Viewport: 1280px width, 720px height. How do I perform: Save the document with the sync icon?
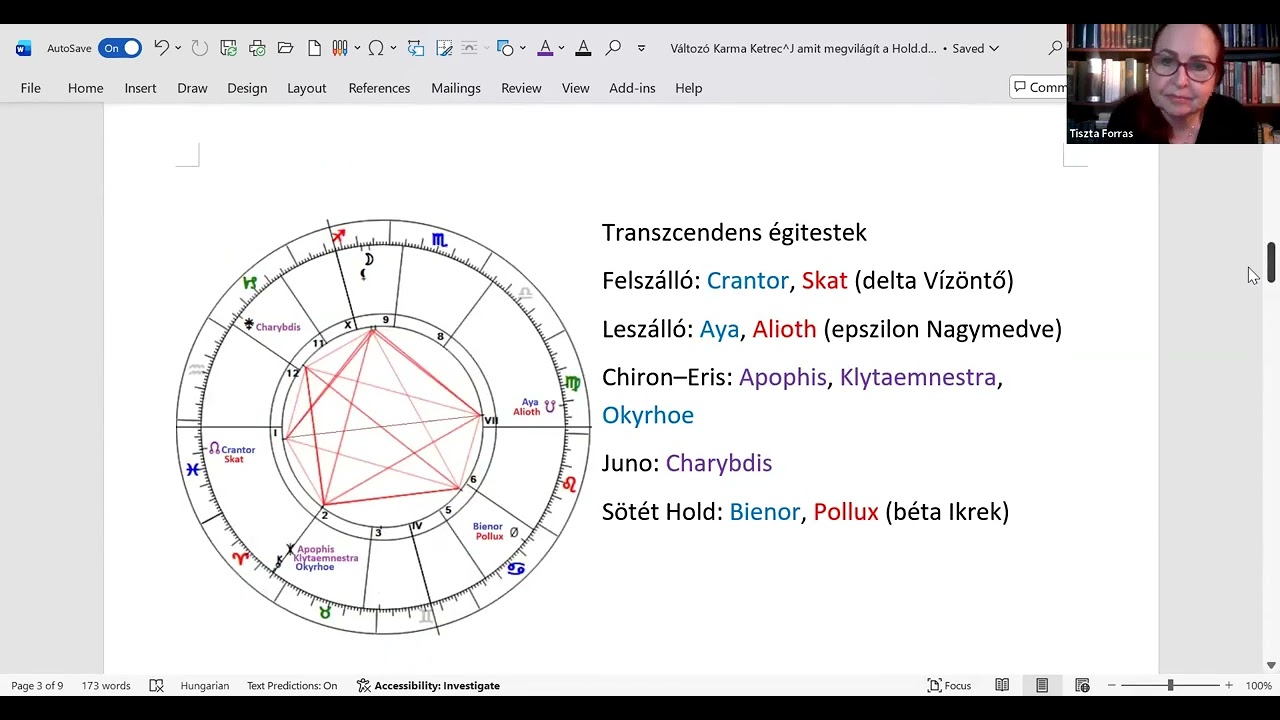point(229,48)
